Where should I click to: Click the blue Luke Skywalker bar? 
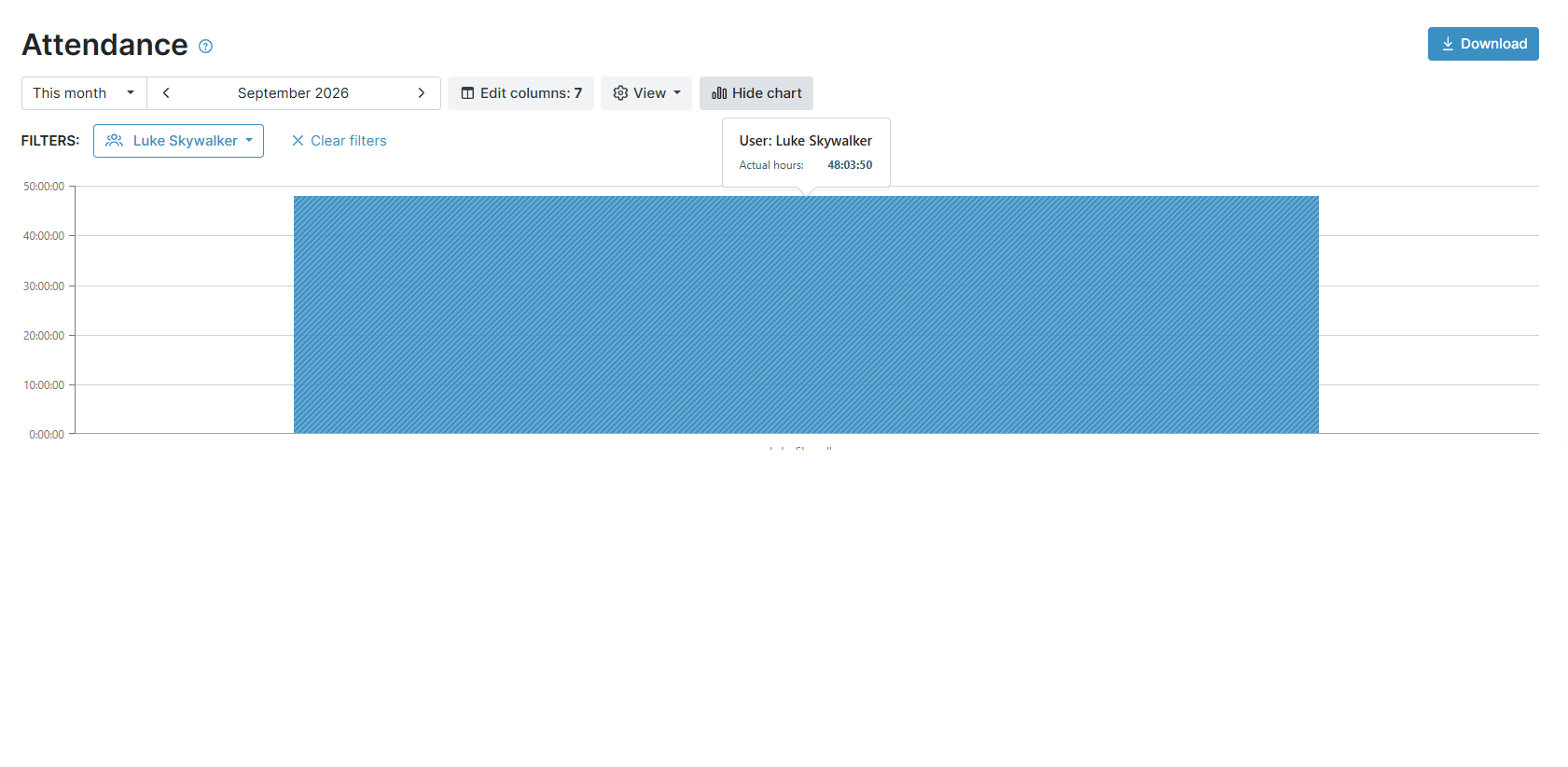click(x=806, y=314)
